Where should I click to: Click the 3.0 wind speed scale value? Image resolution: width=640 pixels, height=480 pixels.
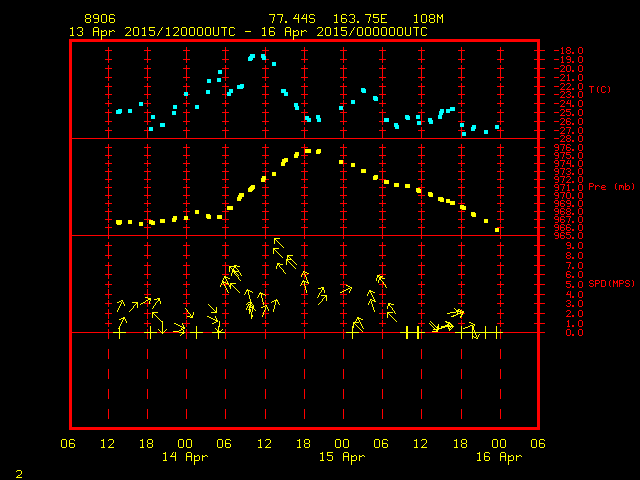(x=574, y=304)
